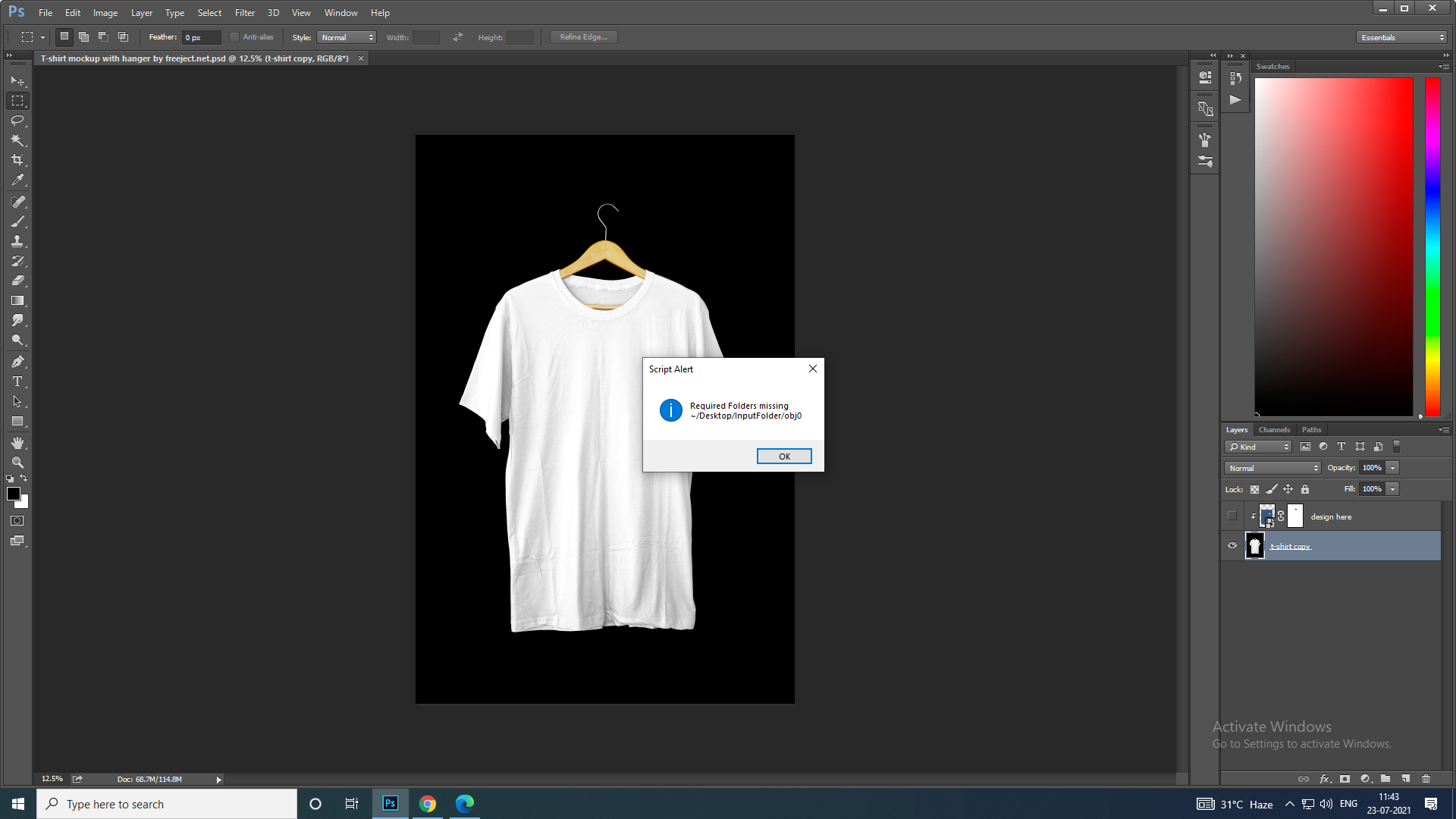Screen dimensions: 1456x819
Task: Delete the layer using the trash icon
Action: pyautogui.click(x=1426, y=779)
